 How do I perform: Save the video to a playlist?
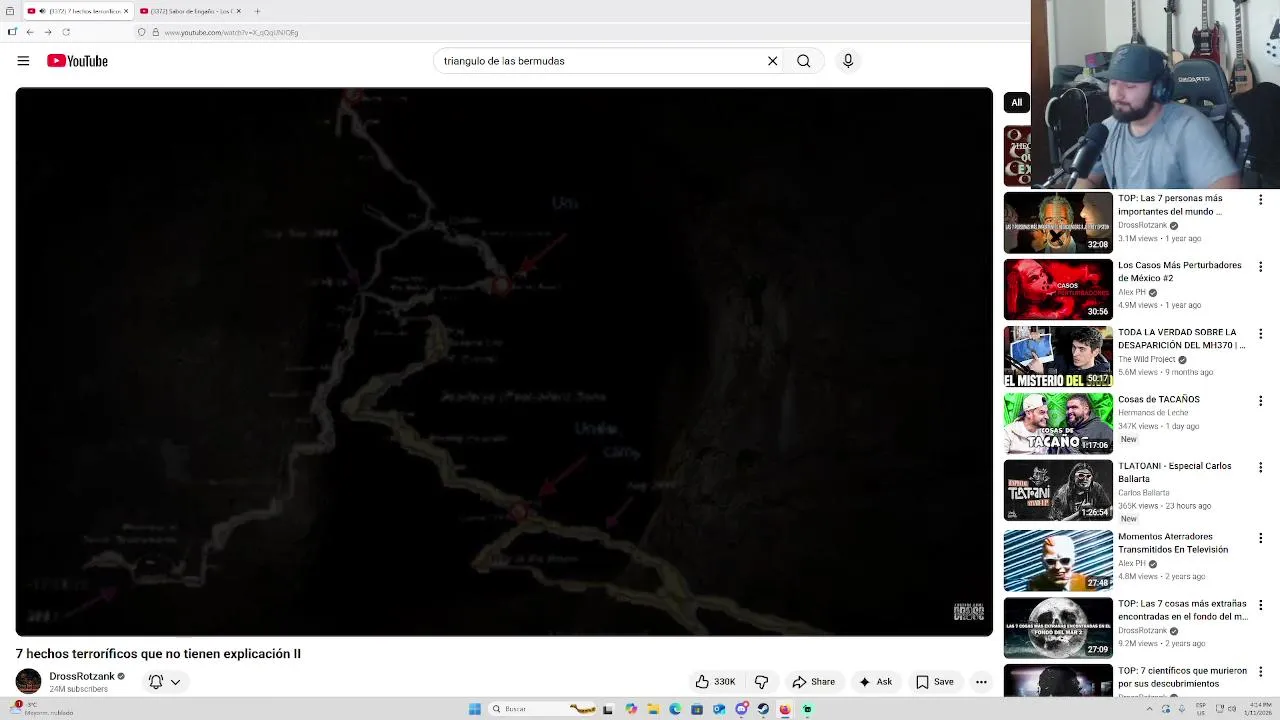pos(935,682)
